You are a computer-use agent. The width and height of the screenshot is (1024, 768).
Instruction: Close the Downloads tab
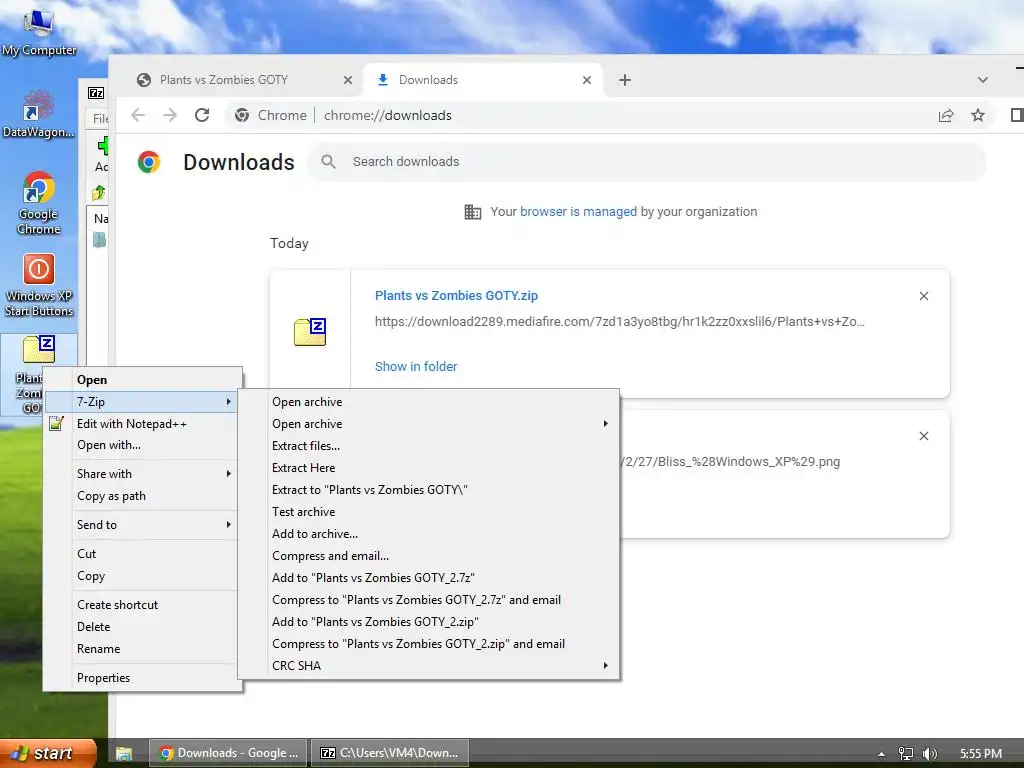pyautogui.click(x=586, y=80)
